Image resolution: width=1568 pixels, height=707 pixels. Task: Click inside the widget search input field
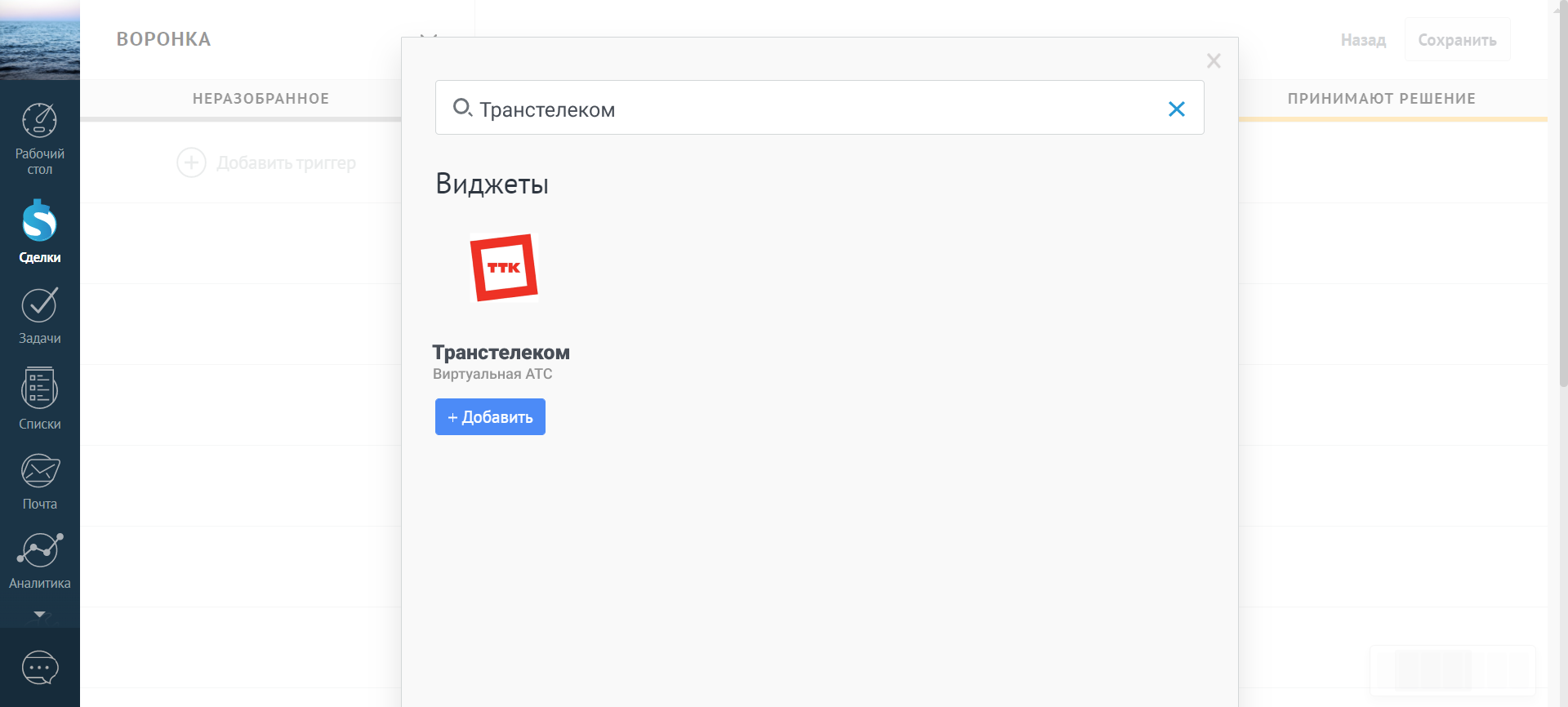tap(817, 109)
